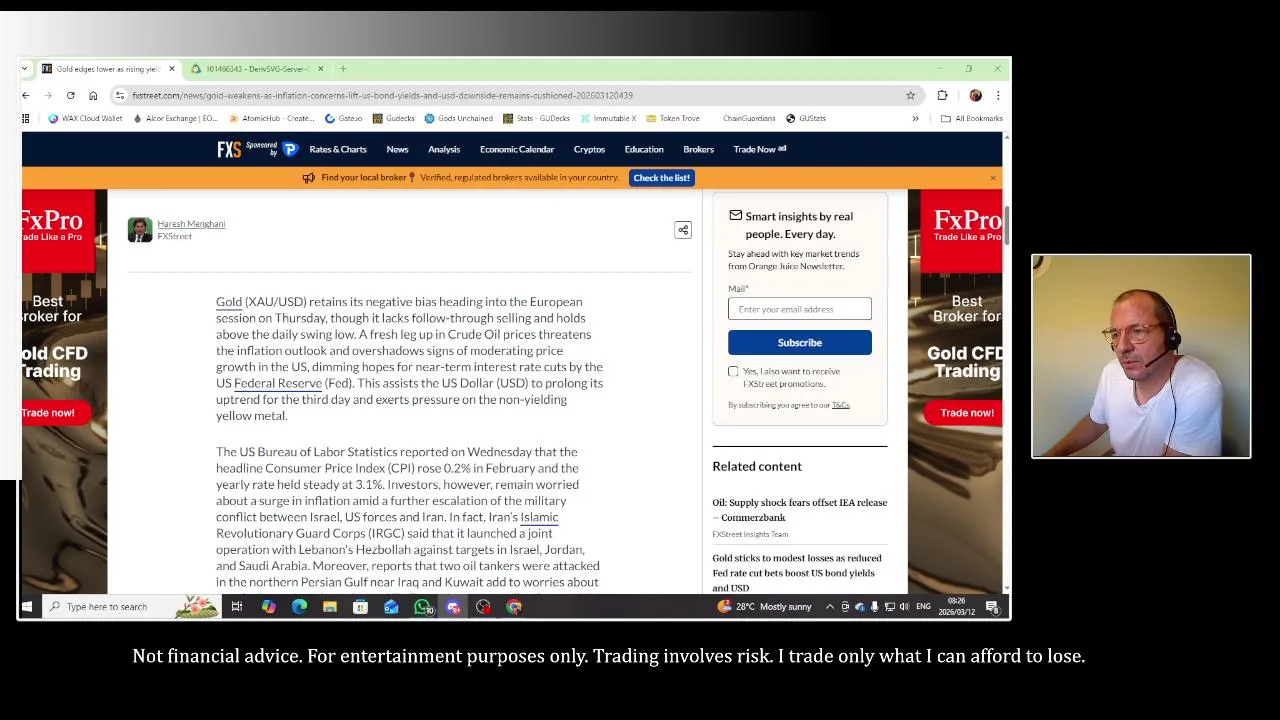Click the browser Back arrow
This screenshot has width=1280, height=720.
pos(26,95)
